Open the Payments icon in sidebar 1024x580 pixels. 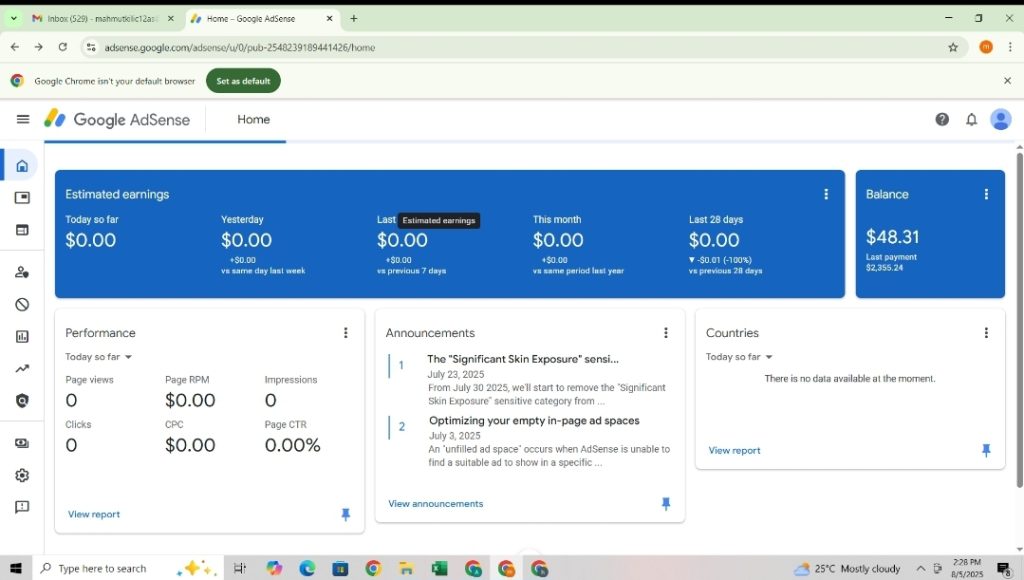(22, 443)
